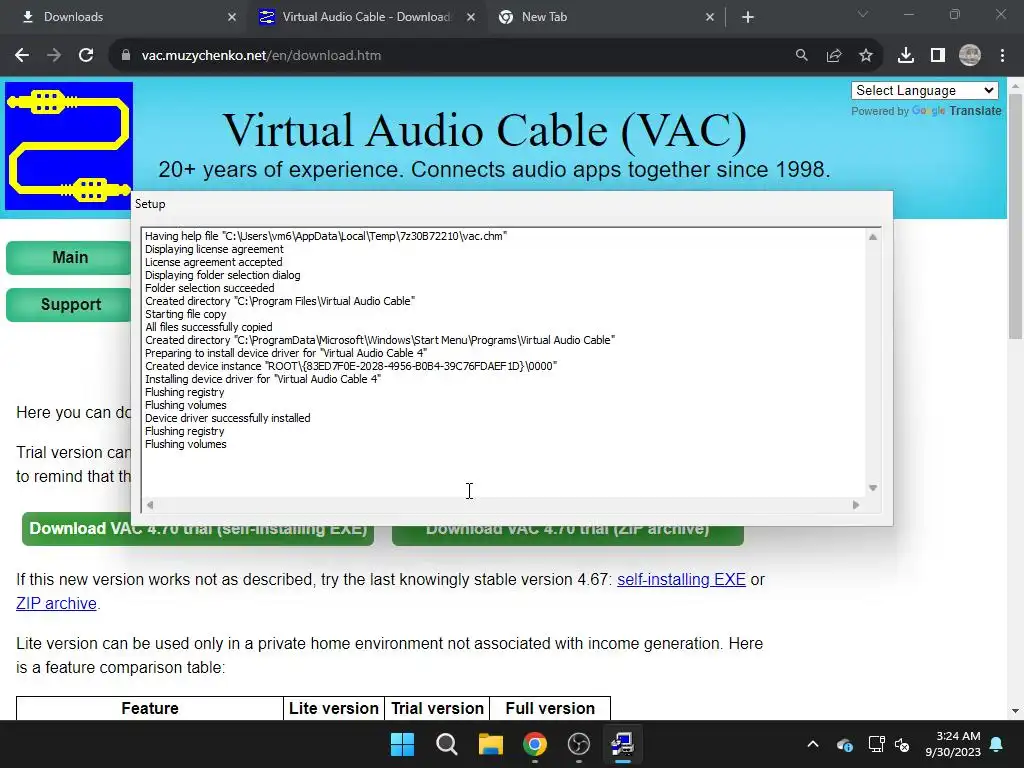The image size is (1024, 768).
Task: Open File Explorer from taskbar
Action: click(x=490, y=744)
